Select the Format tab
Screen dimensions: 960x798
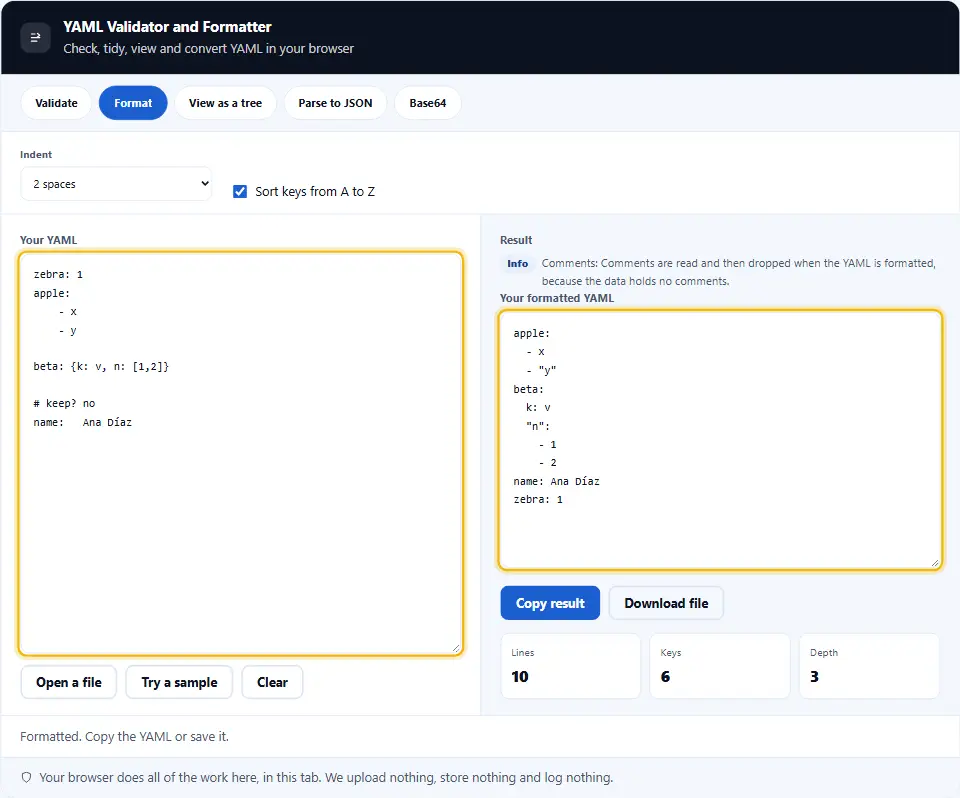pos(133,103)
